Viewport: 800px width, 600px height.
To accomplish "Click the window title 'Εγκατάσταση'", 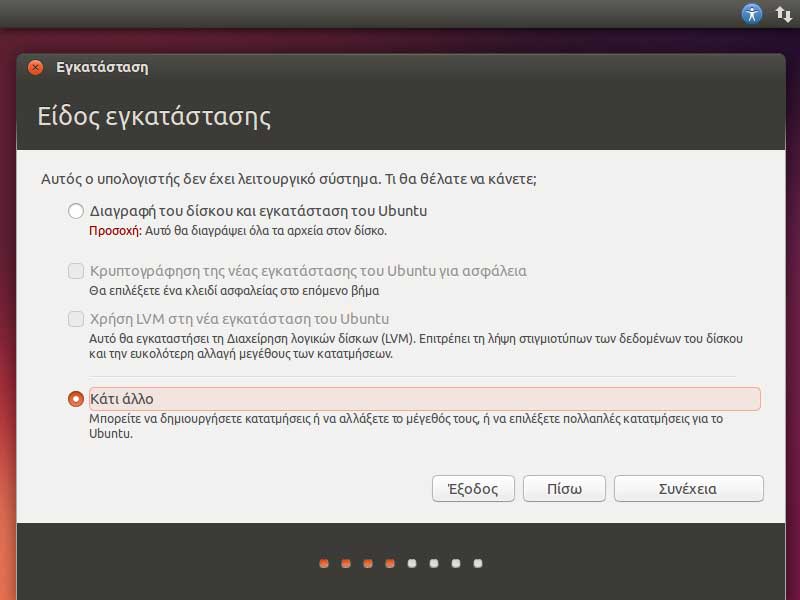I will click(102, 67).
